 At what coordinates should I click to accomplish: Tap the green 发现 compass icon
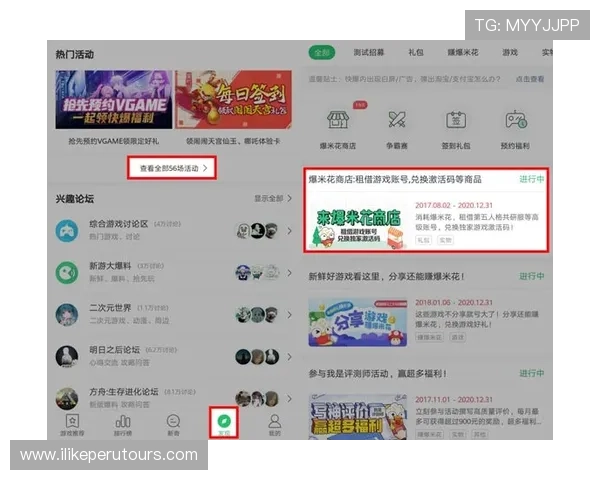[x=224, y=421]
